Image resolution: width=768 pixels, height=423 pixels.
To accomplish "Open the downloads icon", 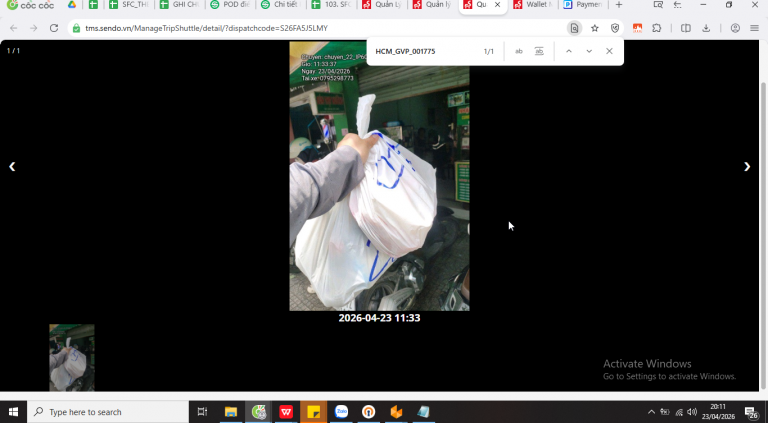I will click(706, 28).
